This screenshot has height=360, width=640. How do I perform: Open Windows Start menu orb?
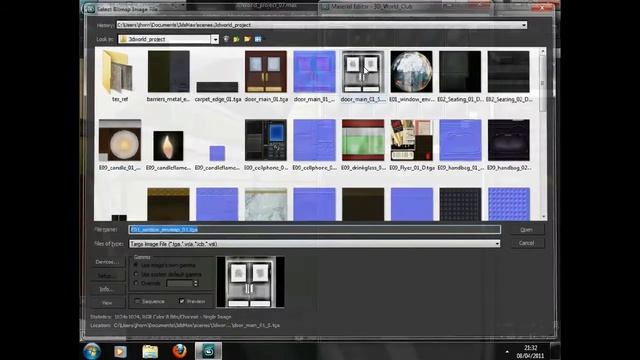pos(91,351)
